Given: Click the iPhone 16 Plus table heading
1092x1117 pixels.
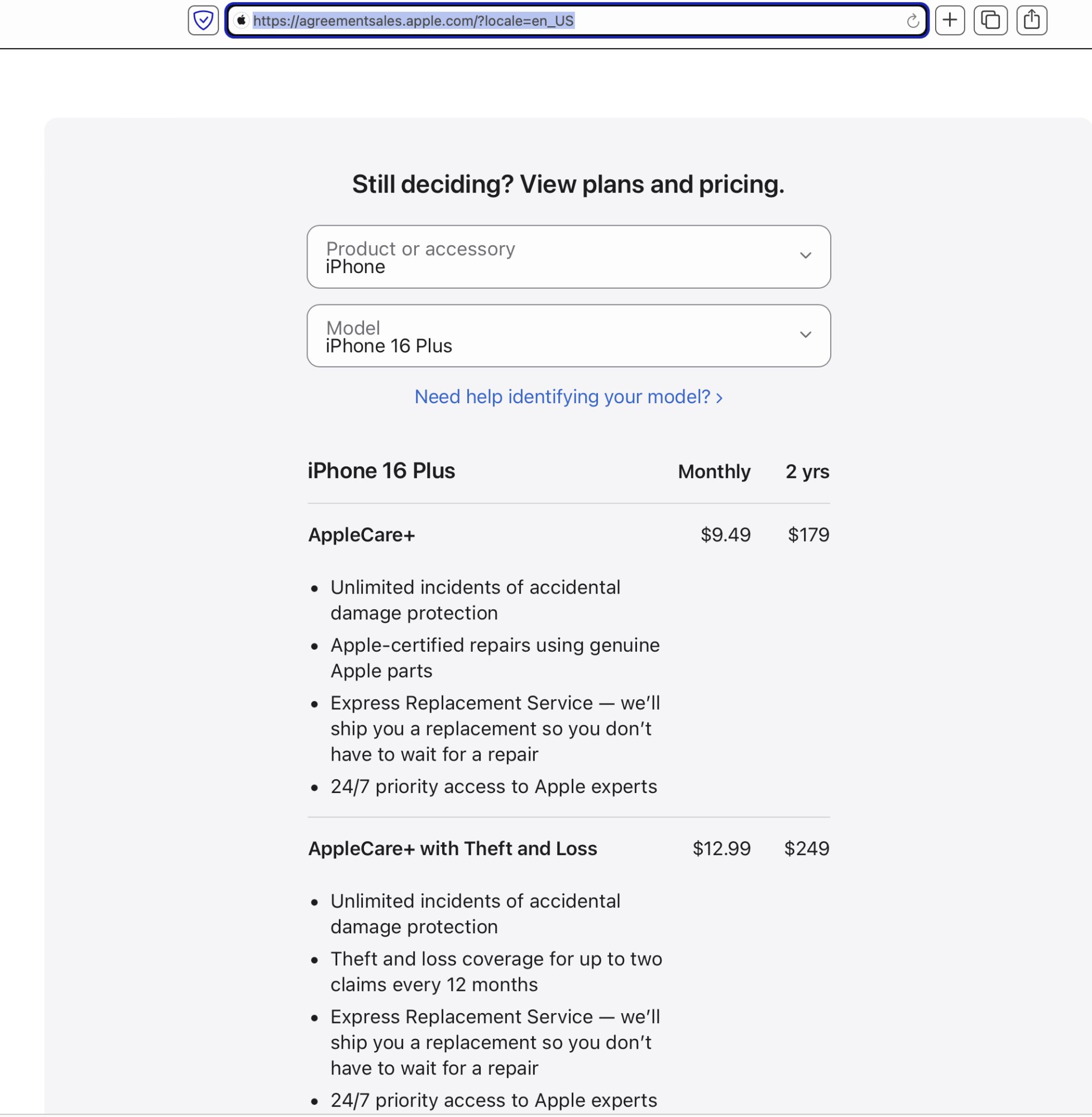Looking at the screenshot, I should point(381,471).
